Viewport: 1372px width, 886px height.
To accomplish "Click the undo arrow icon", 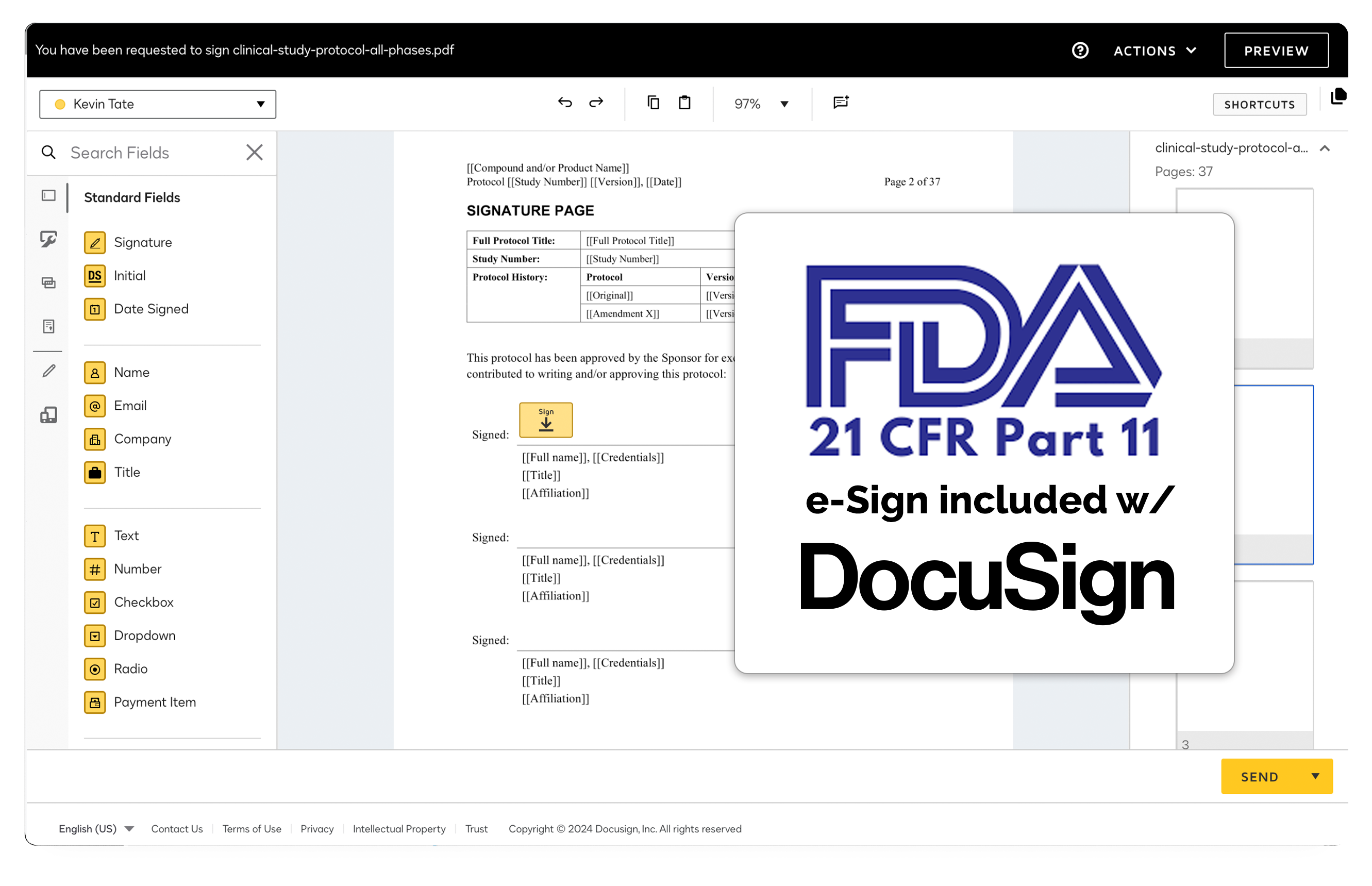I will click(x=565, y=103).
